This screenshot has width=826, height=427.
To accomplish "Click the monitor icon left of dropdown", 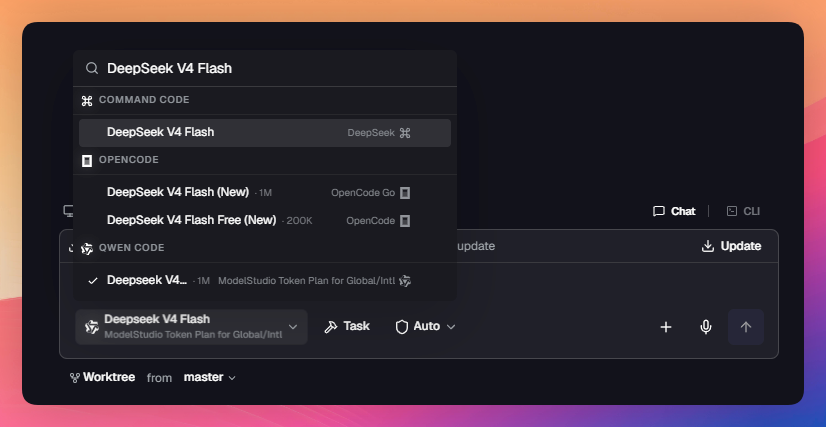I will click(68, 211).
